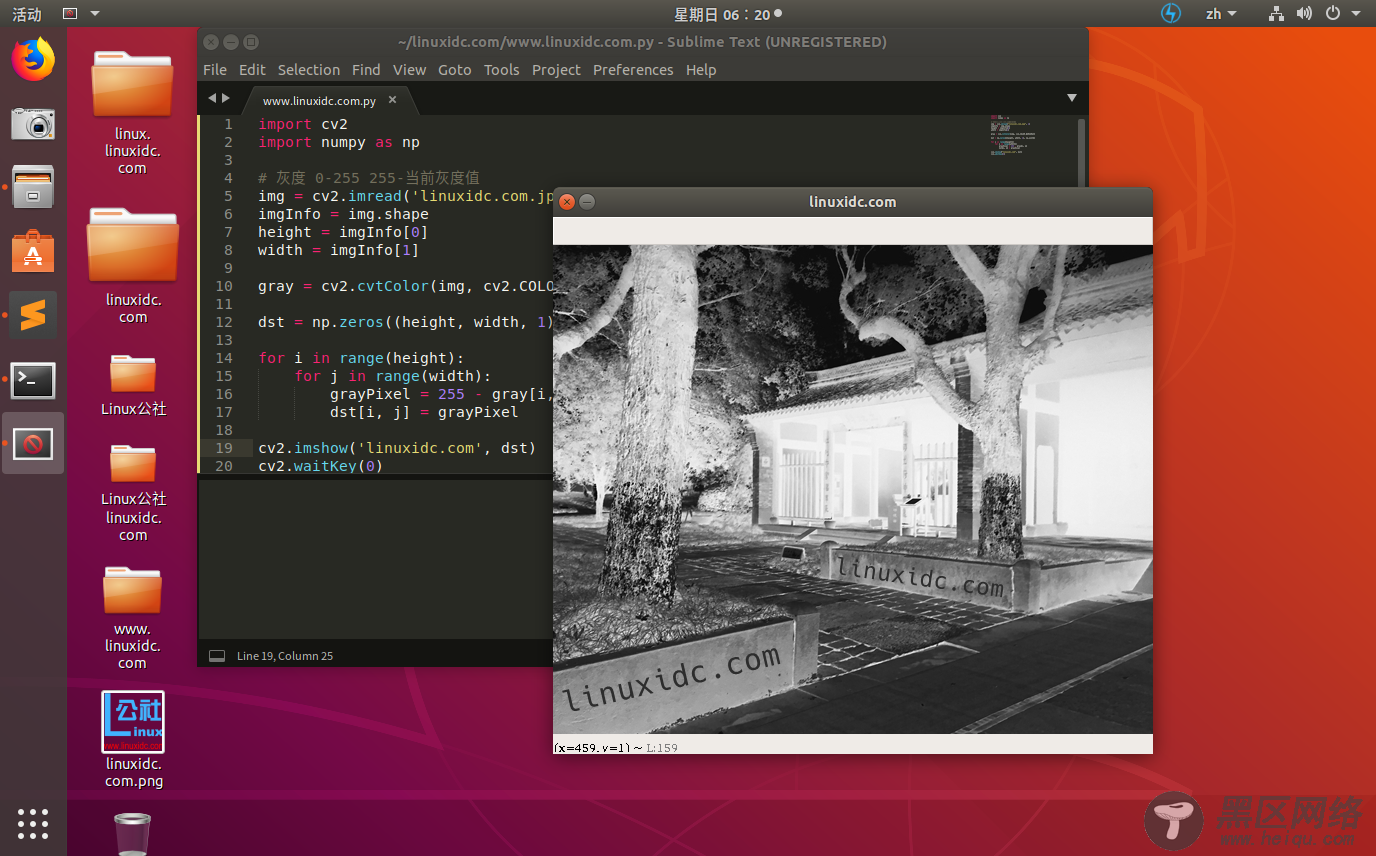Click the Activities button in top bar

point(27,14)
